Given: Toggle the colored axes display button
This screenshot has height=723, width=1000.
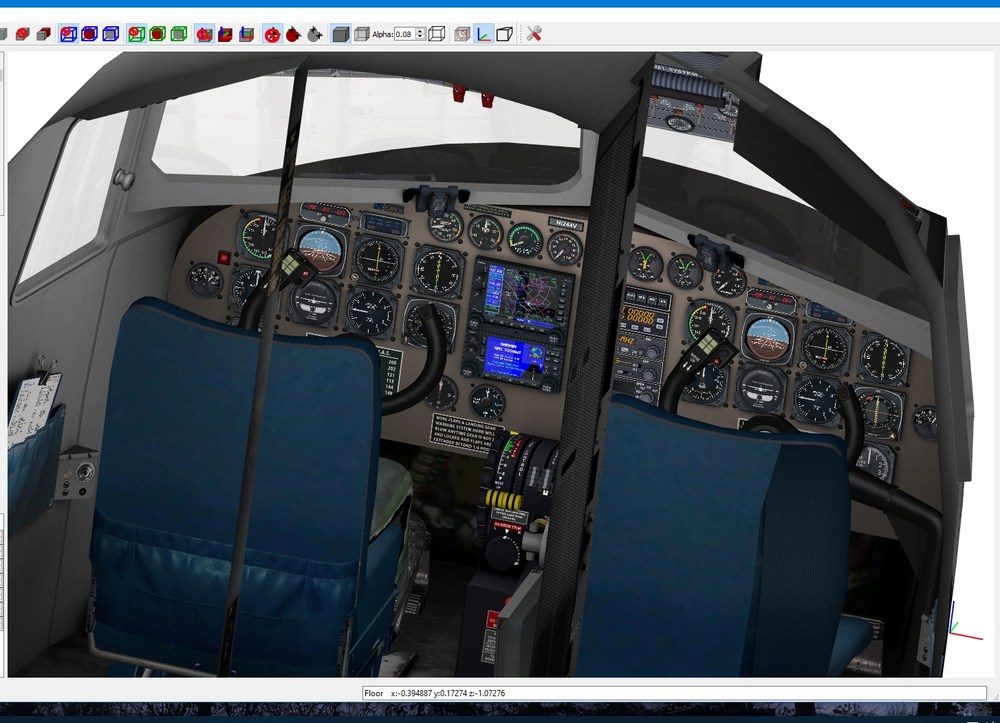Looking at the screenshot, I should (x=484, y=34).
